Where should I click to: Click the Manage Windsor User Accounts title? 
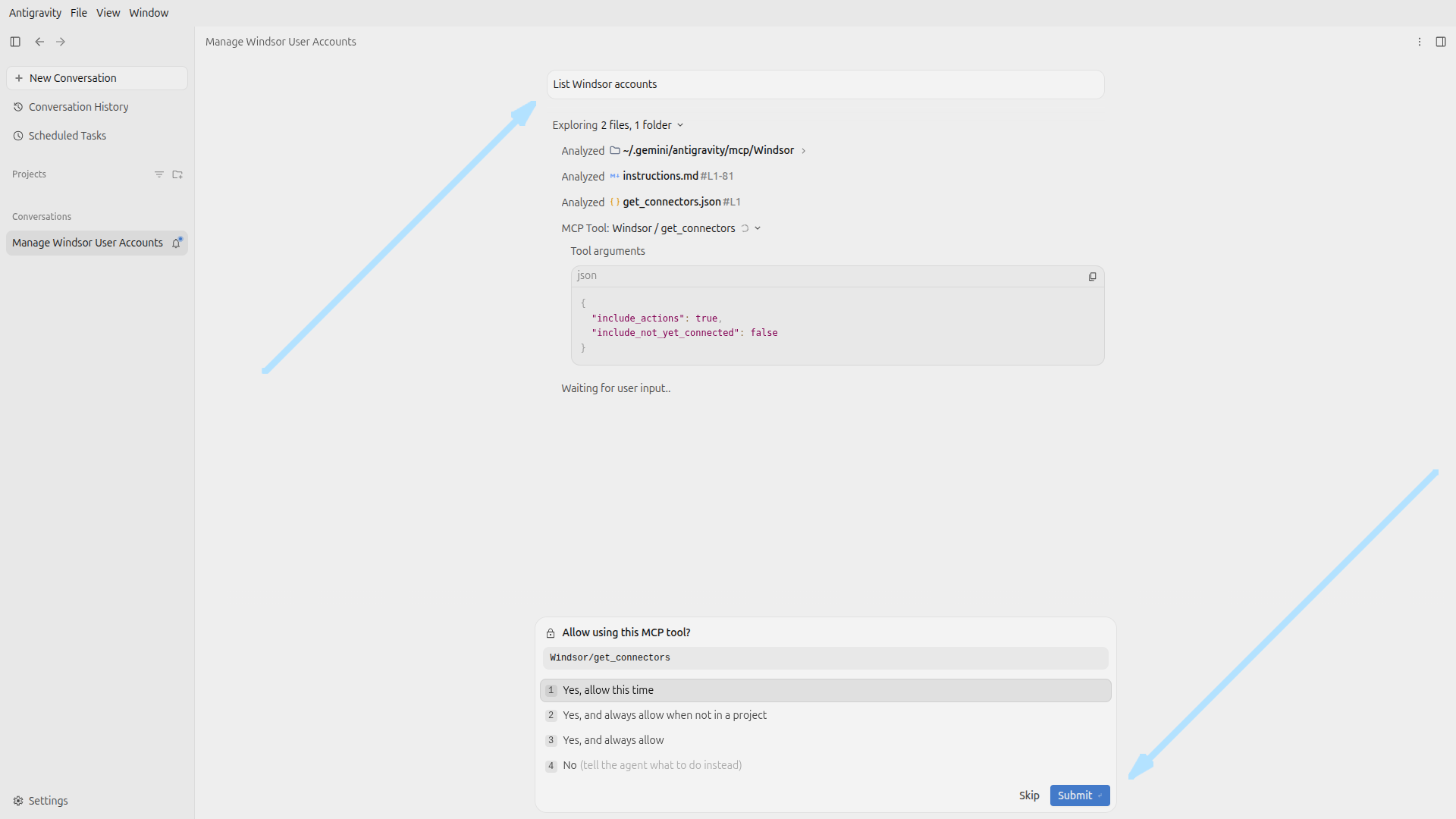[x=281, y=42]
